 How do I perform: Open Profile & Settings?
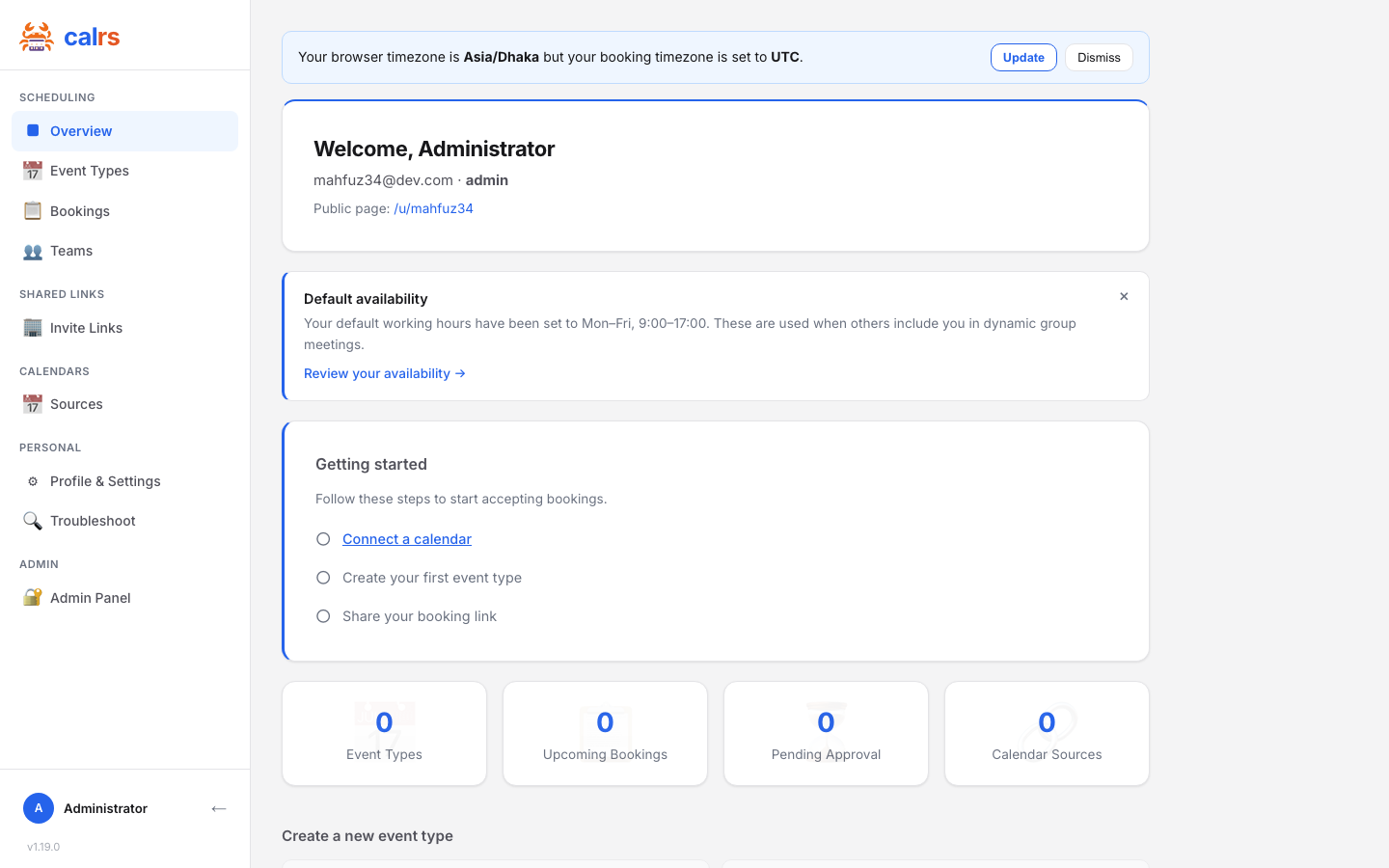[124, 481]
